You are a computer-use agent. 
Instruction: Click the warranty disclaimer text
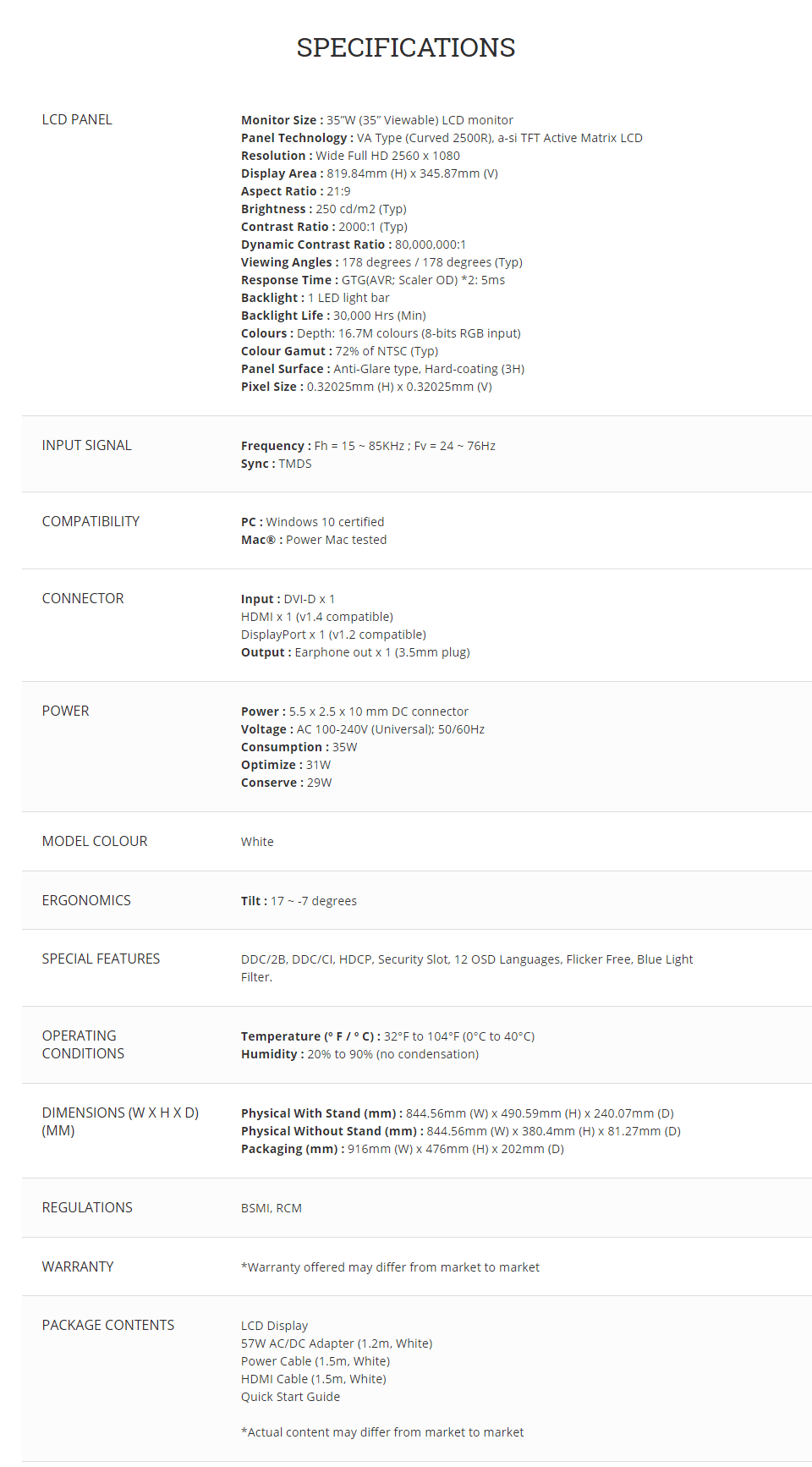point(390,1267)
